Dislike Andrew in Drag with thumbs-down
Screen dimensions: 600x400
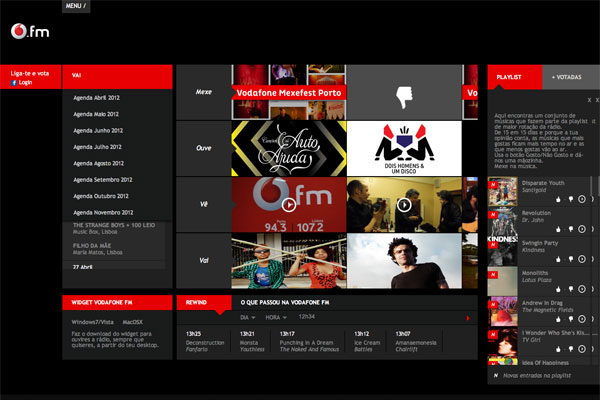571,319
